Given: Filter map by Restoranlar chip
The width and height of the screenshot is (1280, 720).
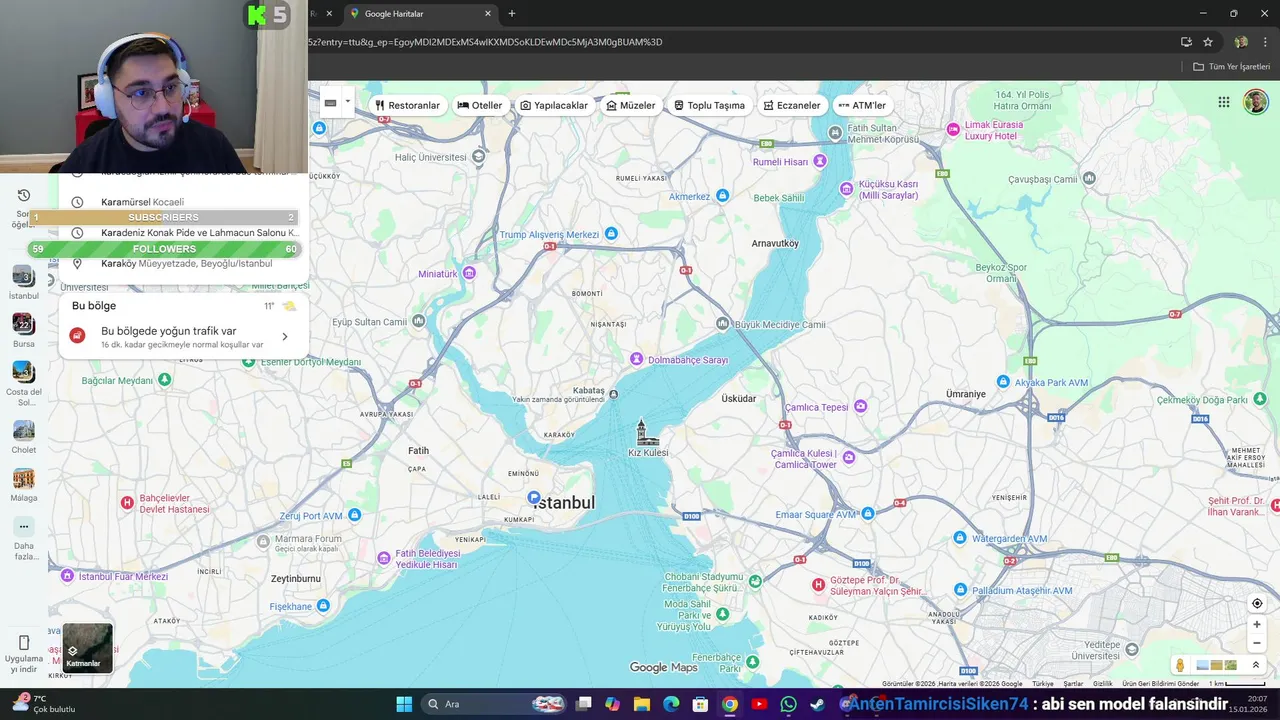Looking at the screenshot, I should click(408, 105).
